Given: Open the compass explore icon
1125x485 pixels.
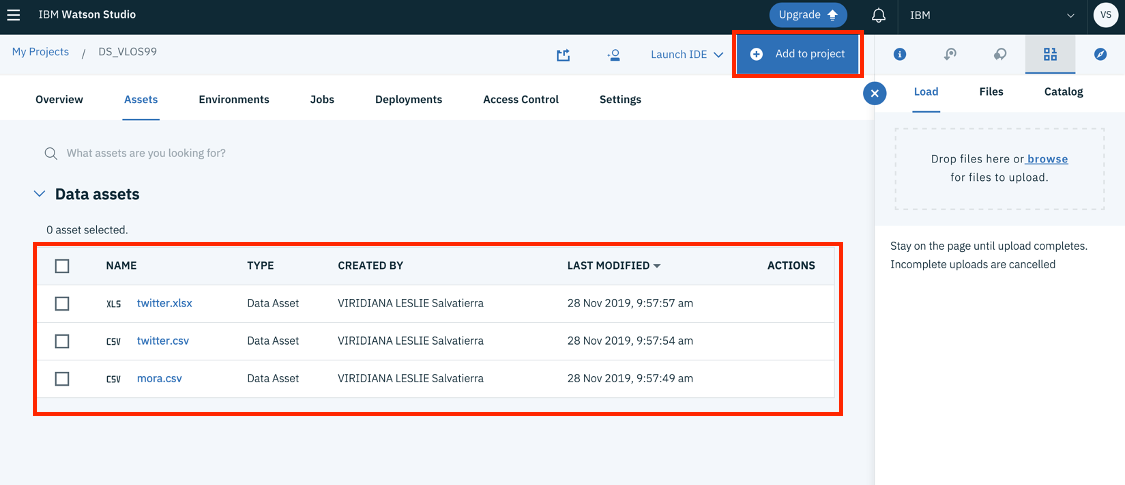Looking at the screenshot, I should pos(1101,55).
